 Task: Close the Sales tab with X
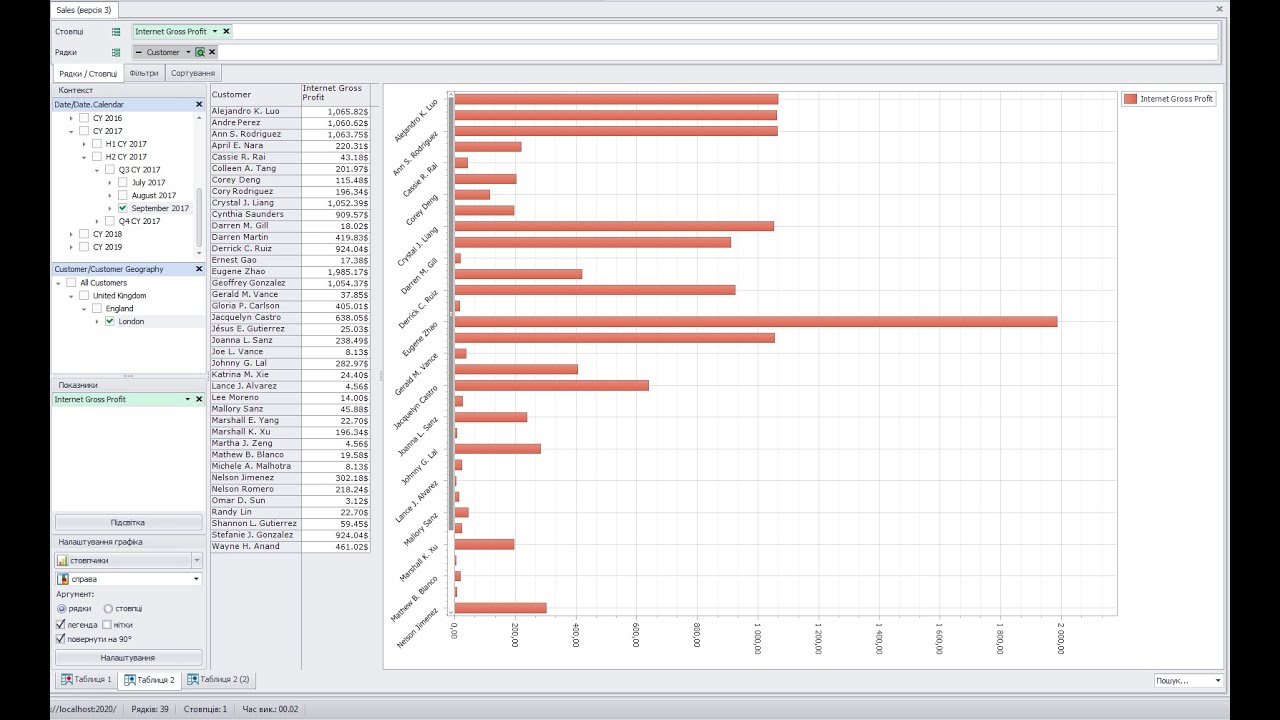tap(1219, 9)
